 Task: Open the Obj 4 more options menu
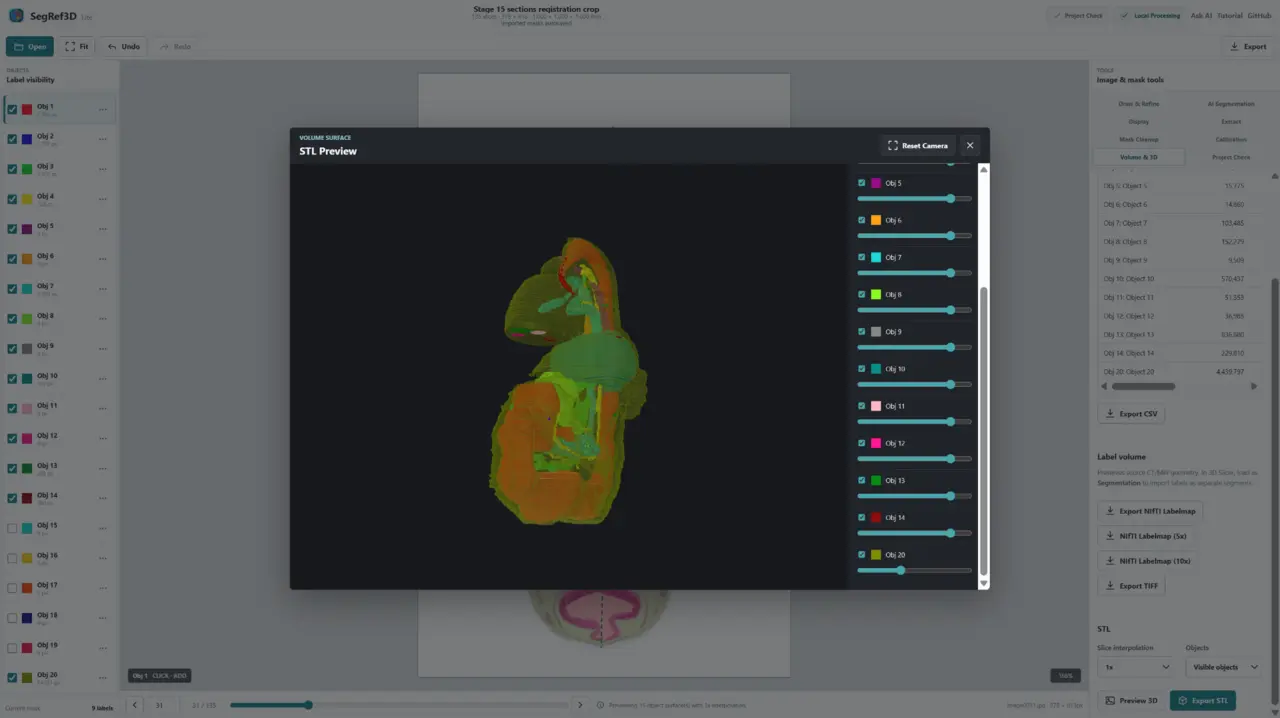(103, 201)
